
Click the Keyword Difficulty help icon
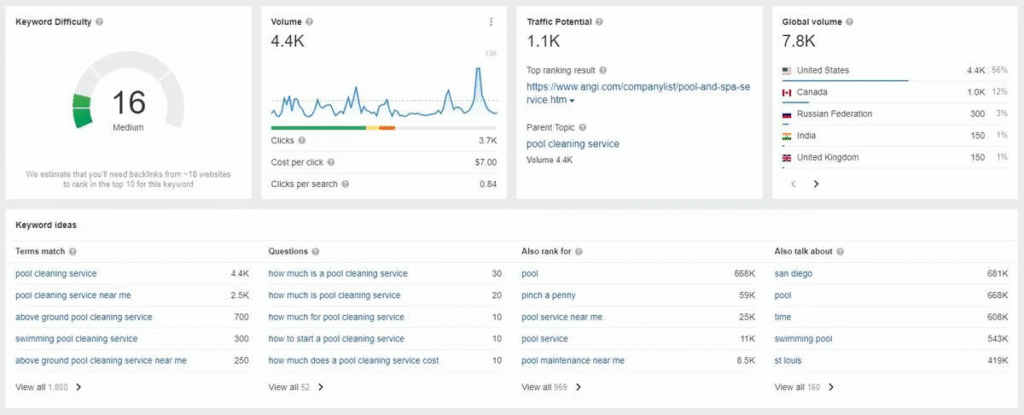(99, 21)
